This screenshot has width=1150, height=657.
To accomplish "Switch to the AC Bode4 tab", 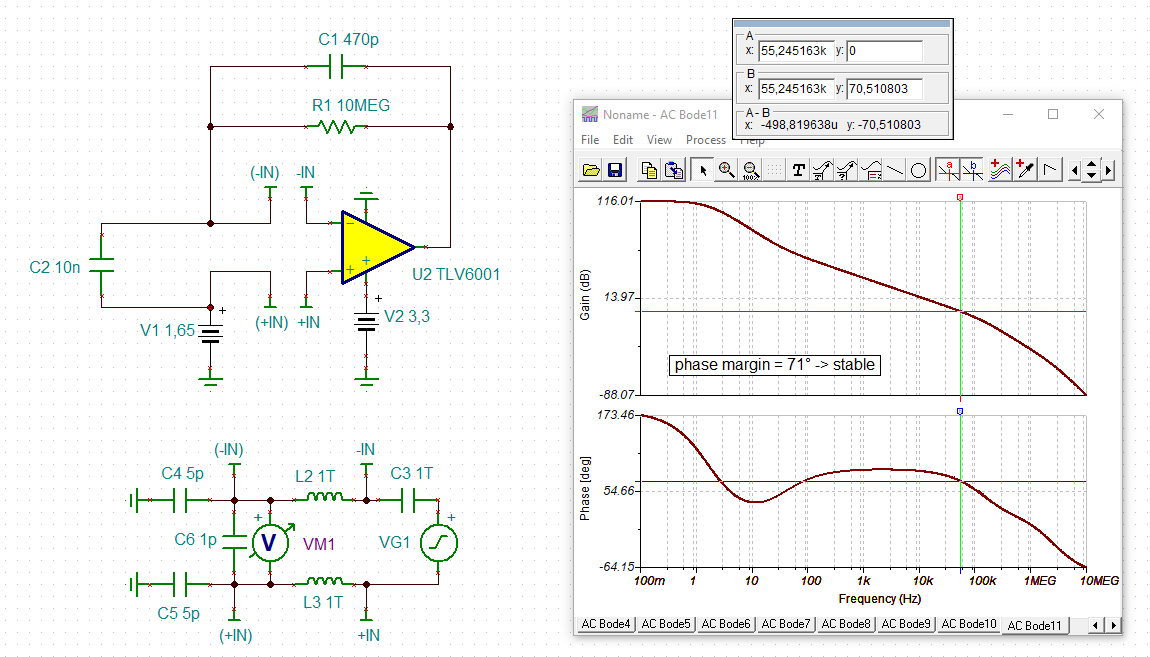I will (606, 624).
